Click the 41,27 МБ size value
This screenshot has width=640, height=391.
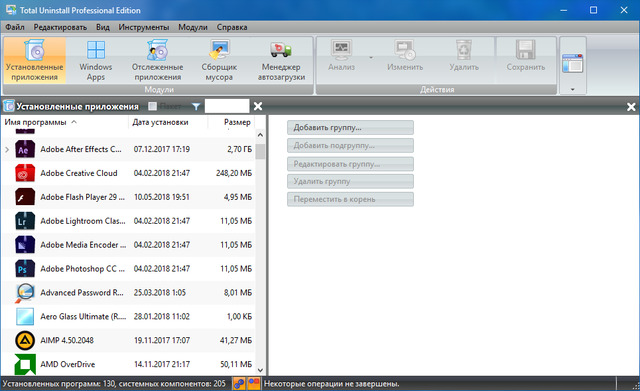pyautogui.click(x=236, y=340)
